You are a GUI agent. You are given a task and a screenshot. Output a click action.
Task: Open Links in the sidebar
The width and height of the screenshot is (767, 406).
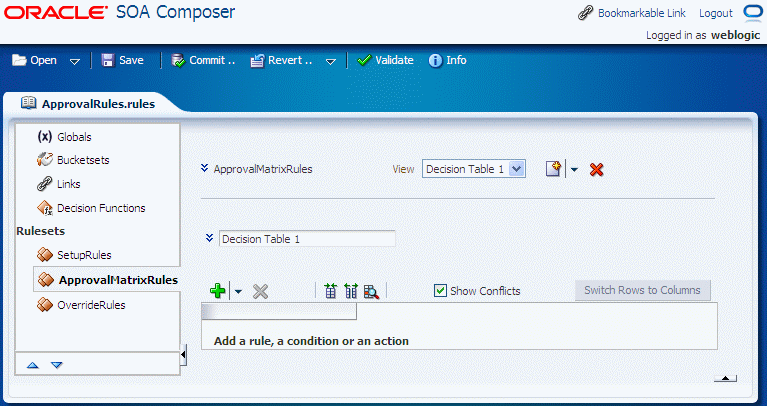click(x=68, y=184)
